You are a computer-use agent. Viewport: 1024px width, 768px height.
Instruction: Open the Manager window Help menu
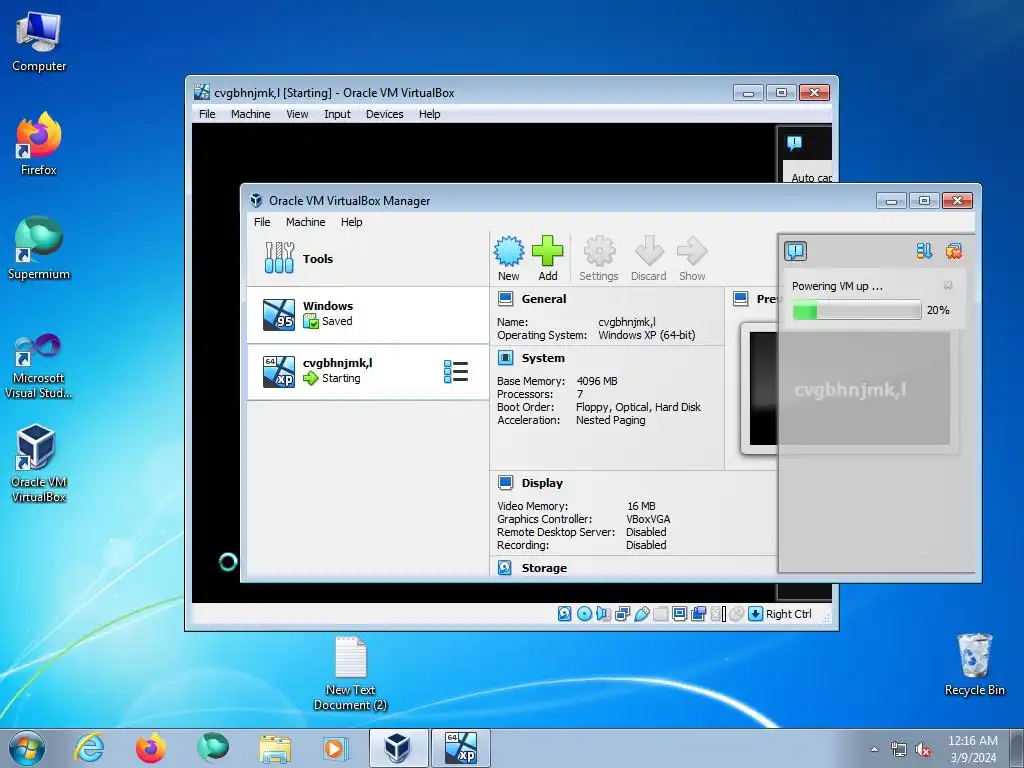pyautogui.click(x=351, y=222)
